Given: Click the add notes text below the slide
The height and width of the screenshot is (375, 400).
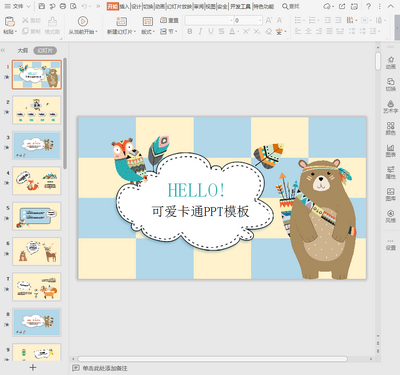Looking at the screenshot, I should pyautogui.click(x=105, y=368).
